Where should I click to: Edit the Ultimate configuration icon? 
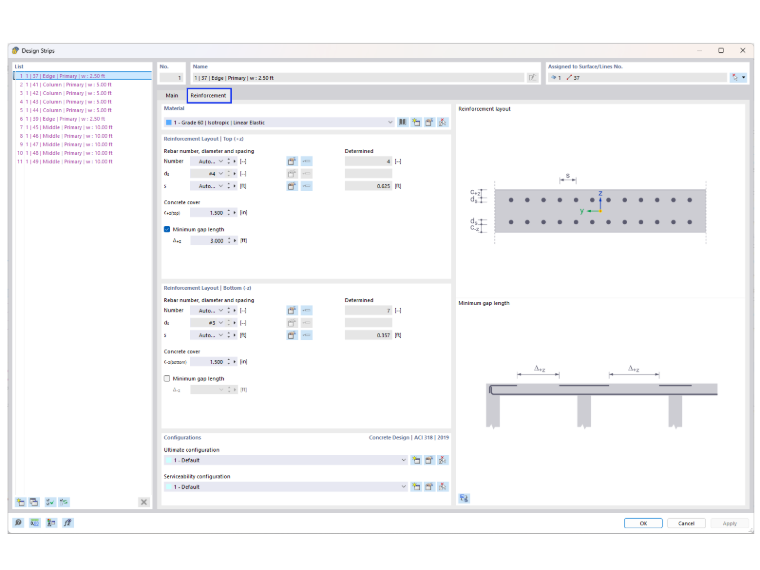click(x=429, y=460)
